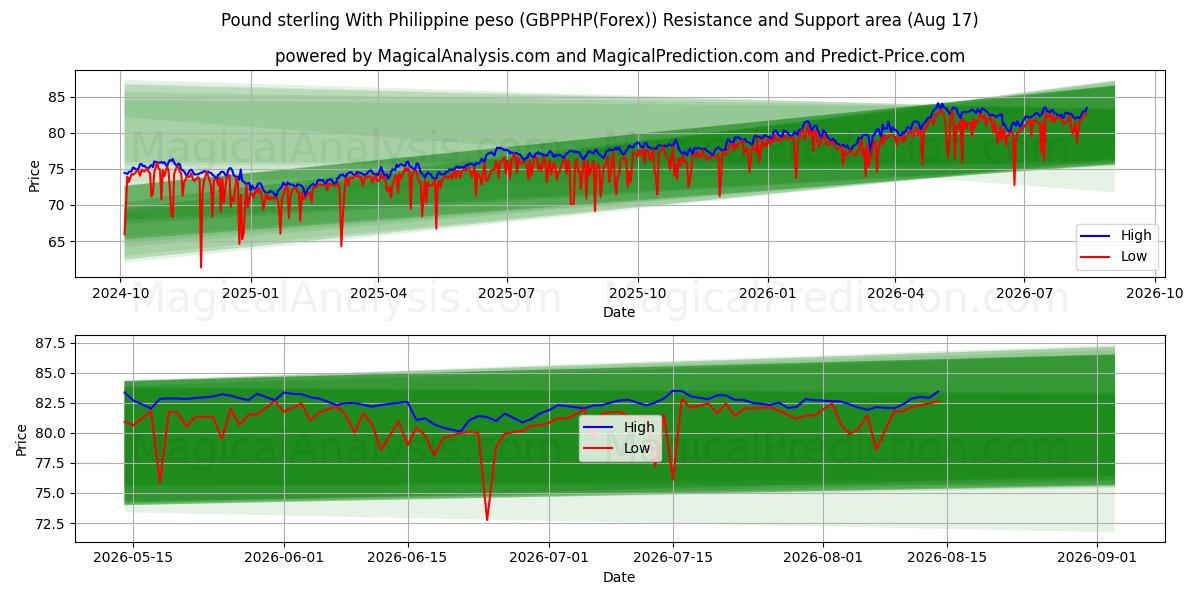Click the '2026-08-01' tick label
This screenshot has height=600, width=1200.
click(x=823, y=559)
